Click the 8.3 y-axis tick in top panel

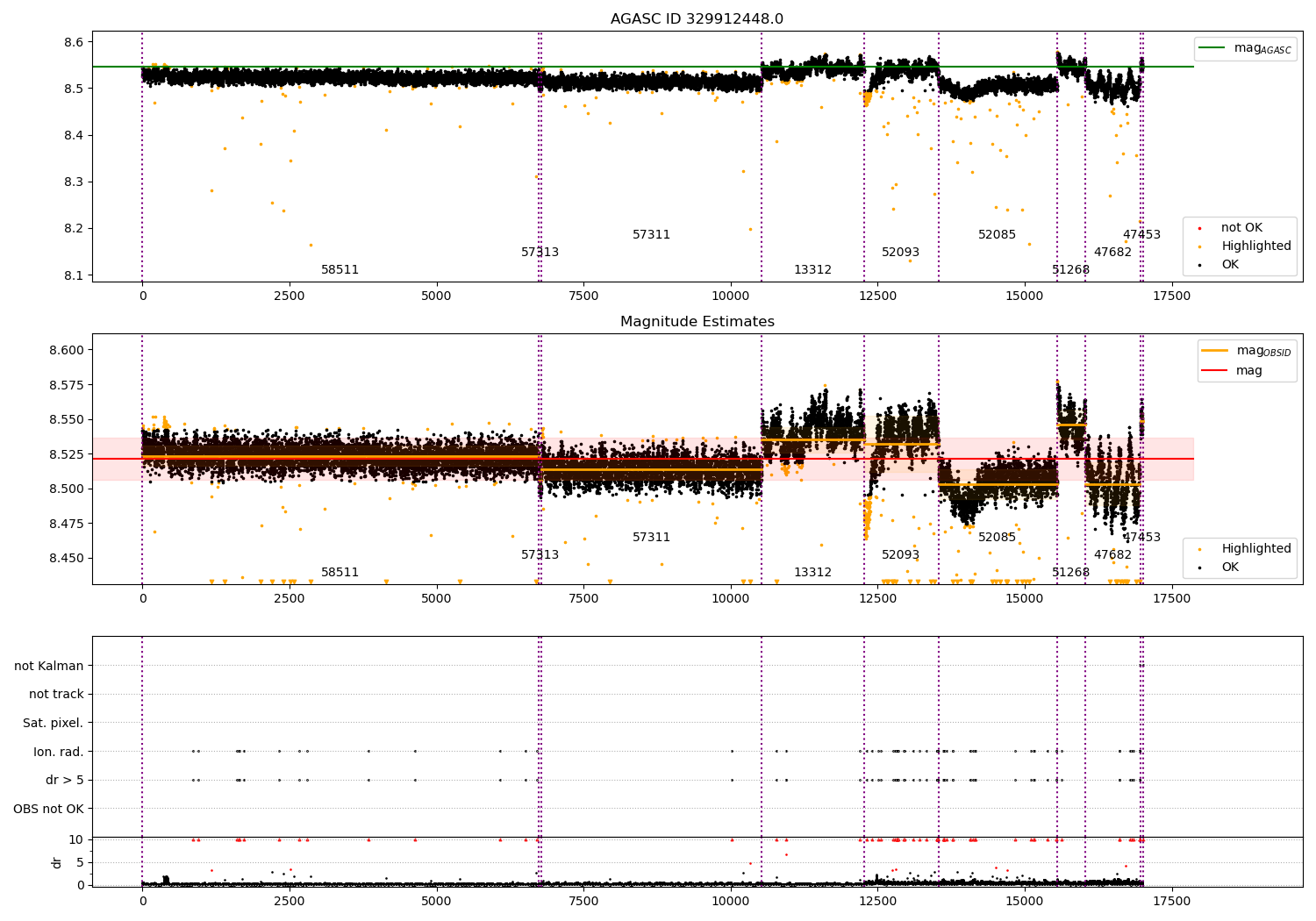point(74,182)
